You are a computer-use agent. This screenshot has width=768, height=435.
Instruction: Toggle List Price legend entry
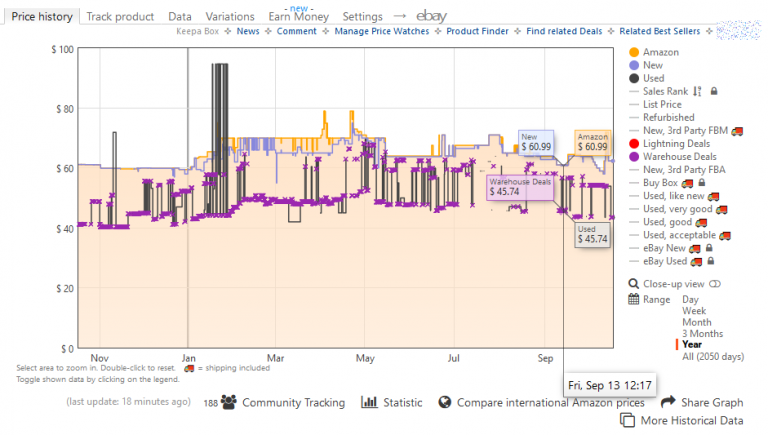pos(662,104)
